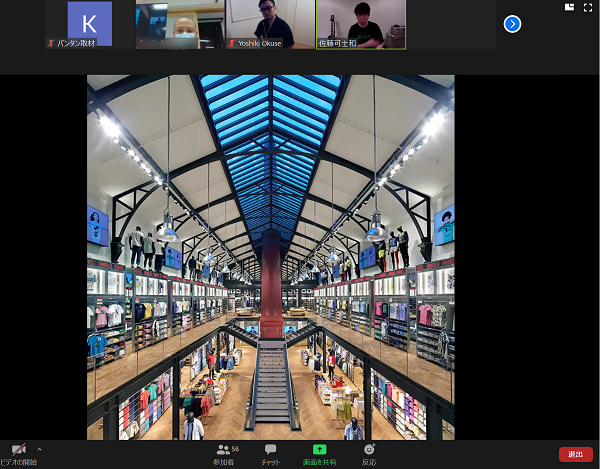Start video with the camera icon
The image size is (600, 469).
coord(18,450)
